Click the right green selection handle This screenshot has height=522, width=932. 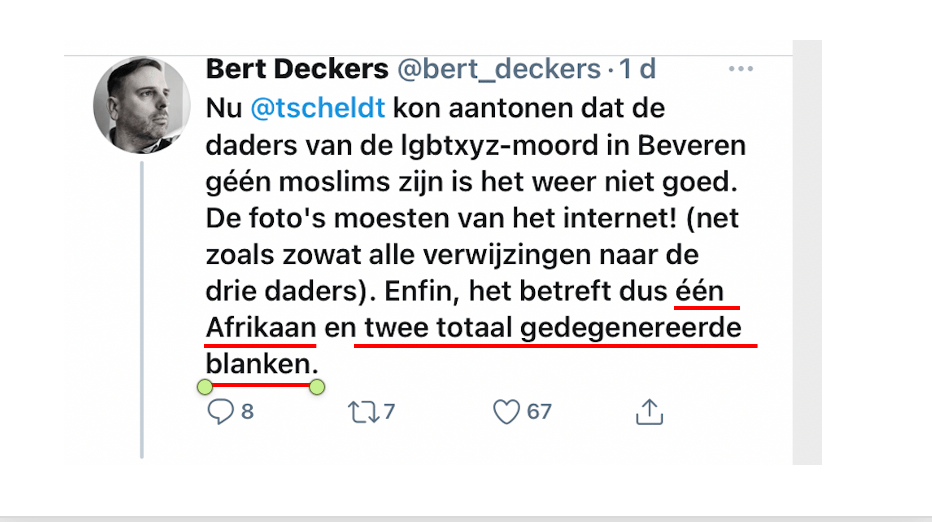(x=317, y=387)
